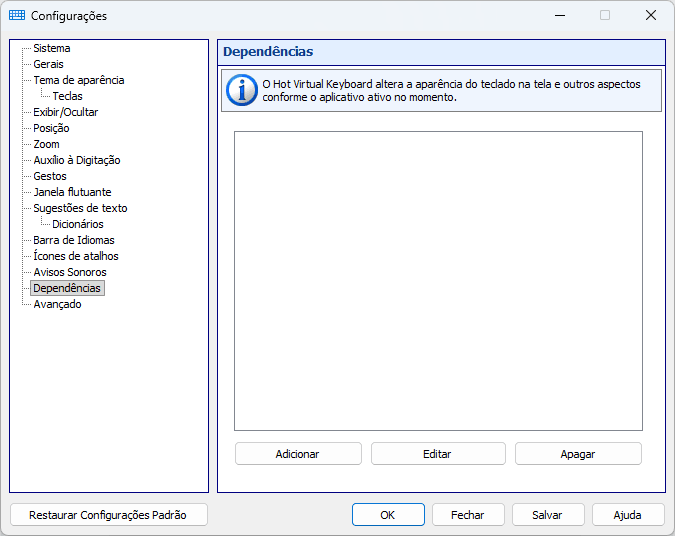Click the keyboard icon in title bar
675x536 pixels.
[17, 15]
